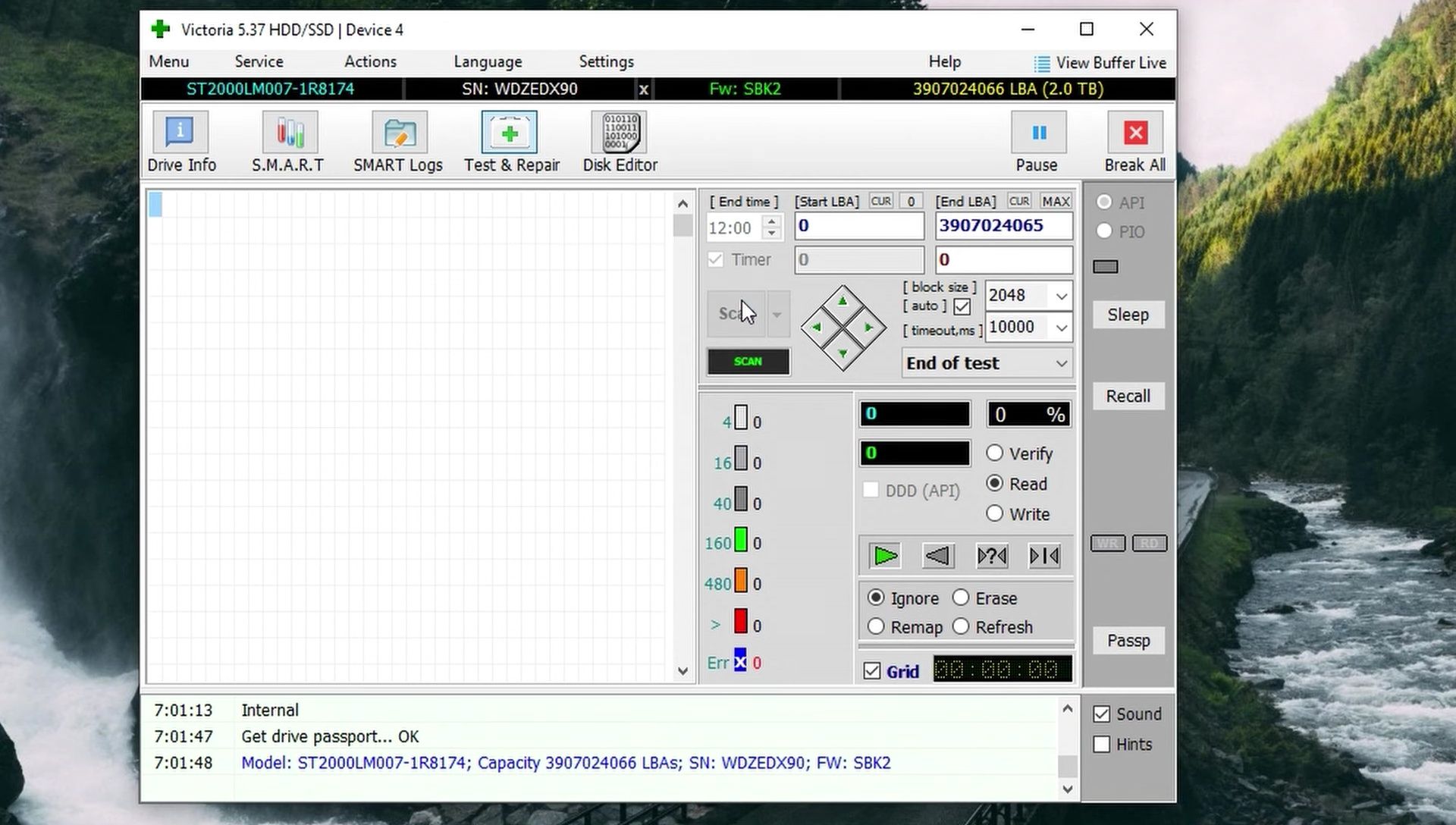Image resolution: width=1456 pixels, height=825 pixels.
Task: Click the reverse scan arrow button
Action: 938,556
